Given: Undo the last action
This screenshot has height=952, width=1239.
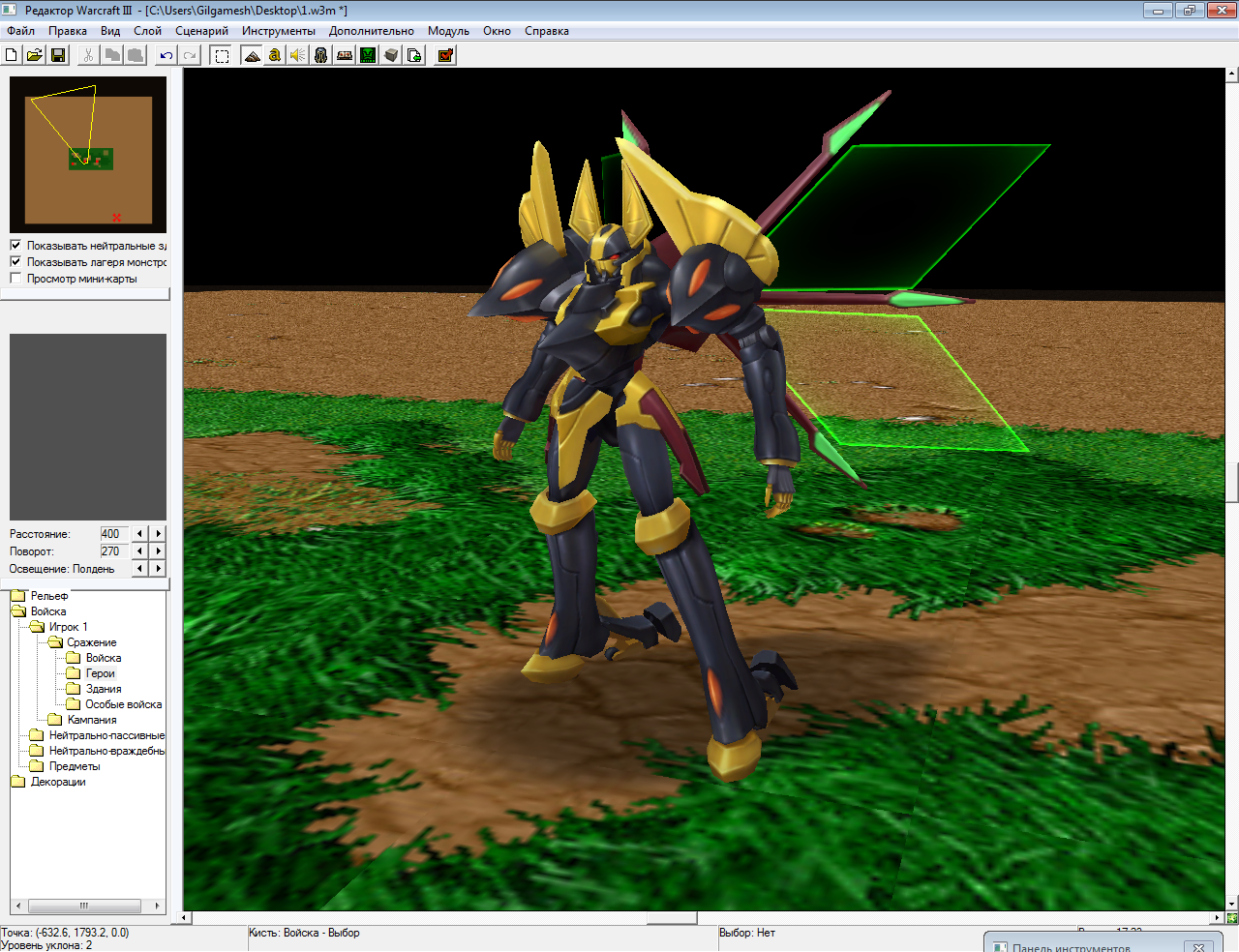Looking at the screenshot, I should point(166,55).
